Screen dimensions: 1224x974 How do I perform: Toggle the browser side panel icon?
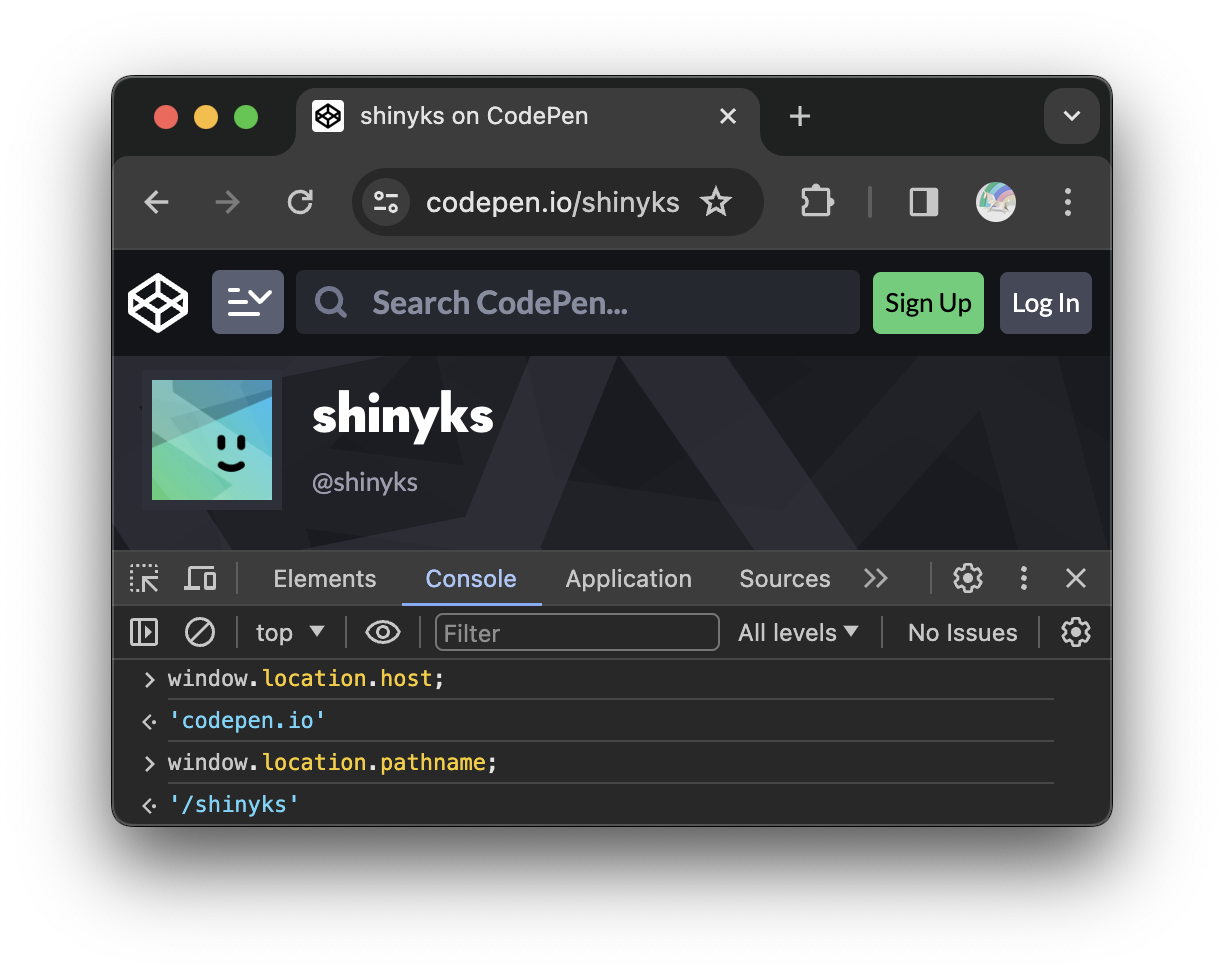pyautogui.click(x=924, y=203)
